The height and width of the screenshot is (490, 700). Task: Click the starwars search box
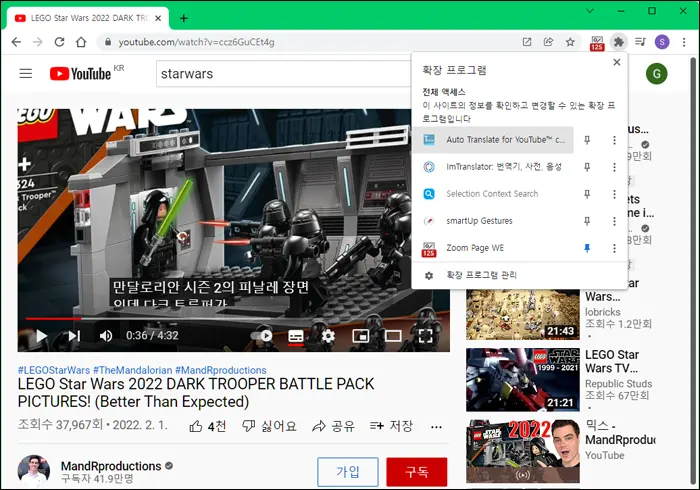[283, 74]
